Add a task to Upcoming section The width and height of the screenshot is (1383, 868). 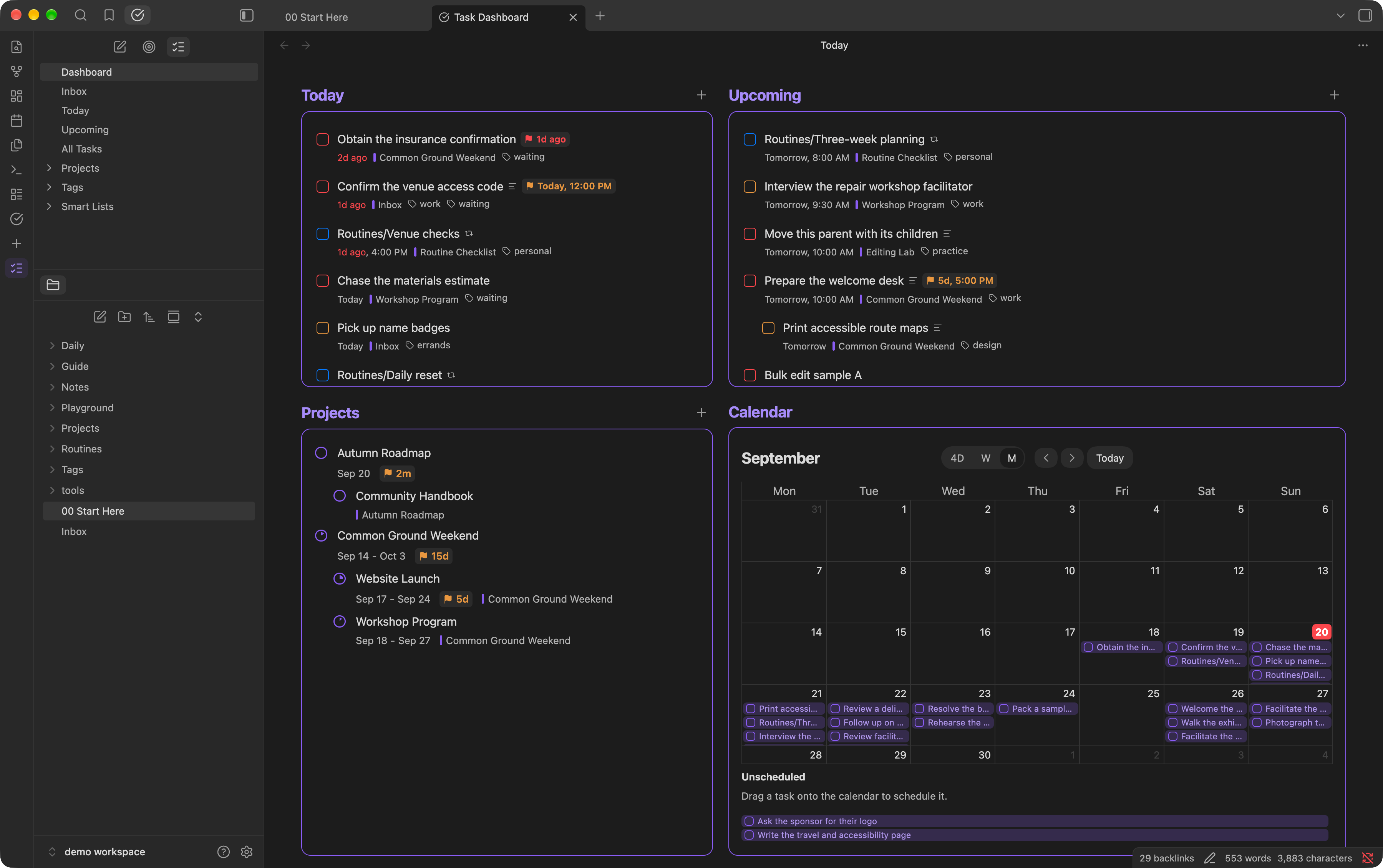coord(1334,95)
